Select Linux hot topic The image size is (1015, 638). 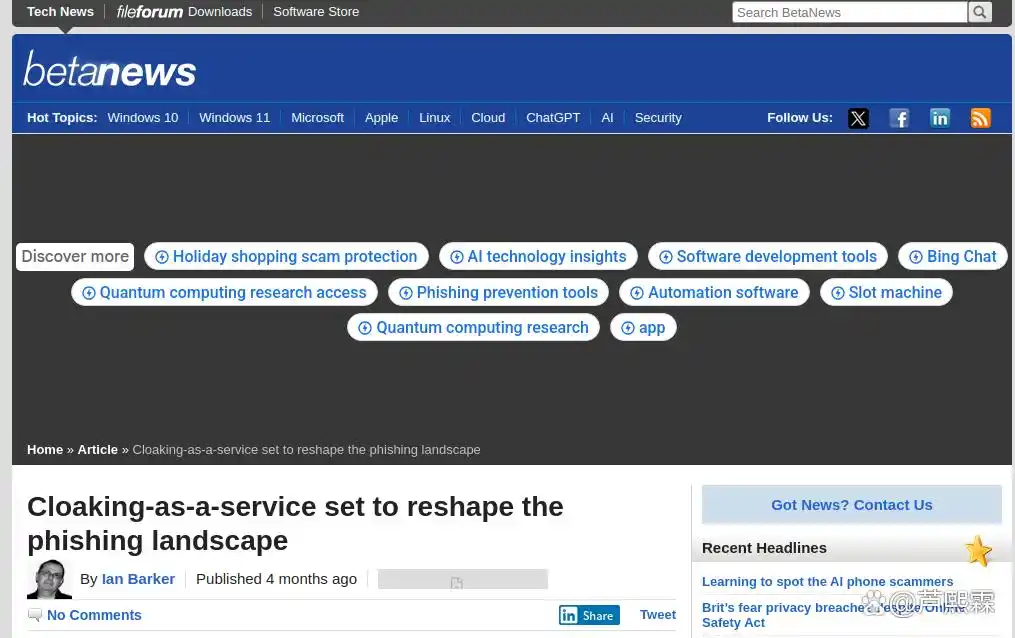coord(434,118)
